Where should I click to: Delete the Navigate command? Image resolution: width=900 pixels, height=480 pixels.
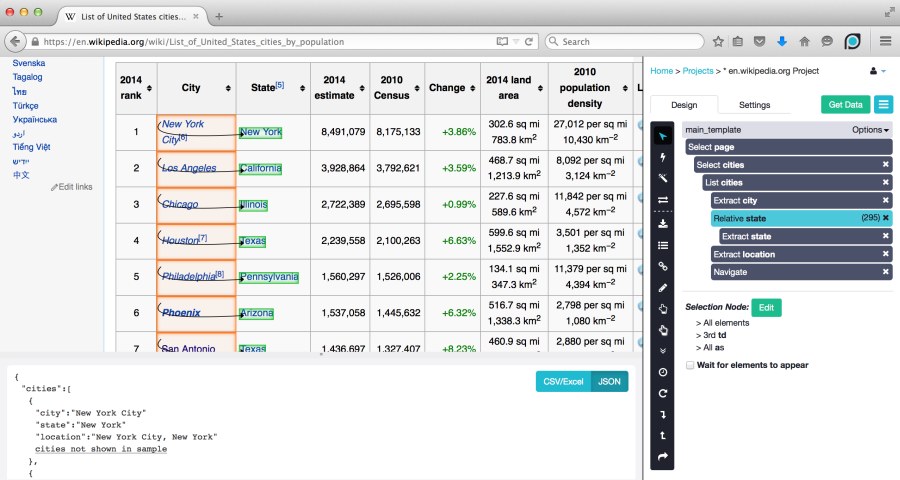[x=886, y=272]
